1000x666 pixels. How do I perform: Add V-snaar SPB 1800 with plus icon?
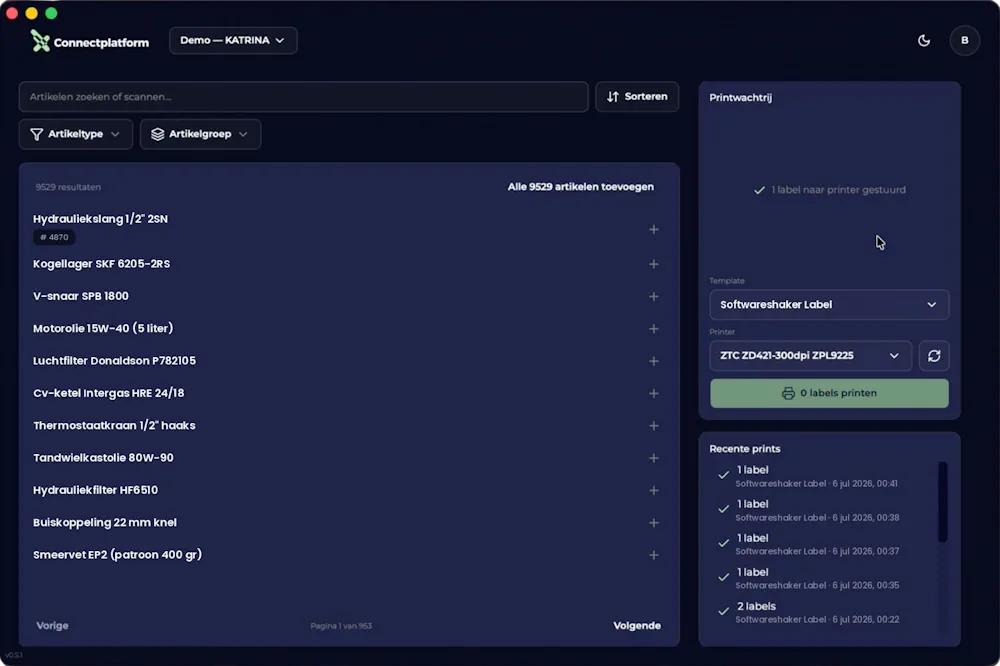(x=654, y=296)
